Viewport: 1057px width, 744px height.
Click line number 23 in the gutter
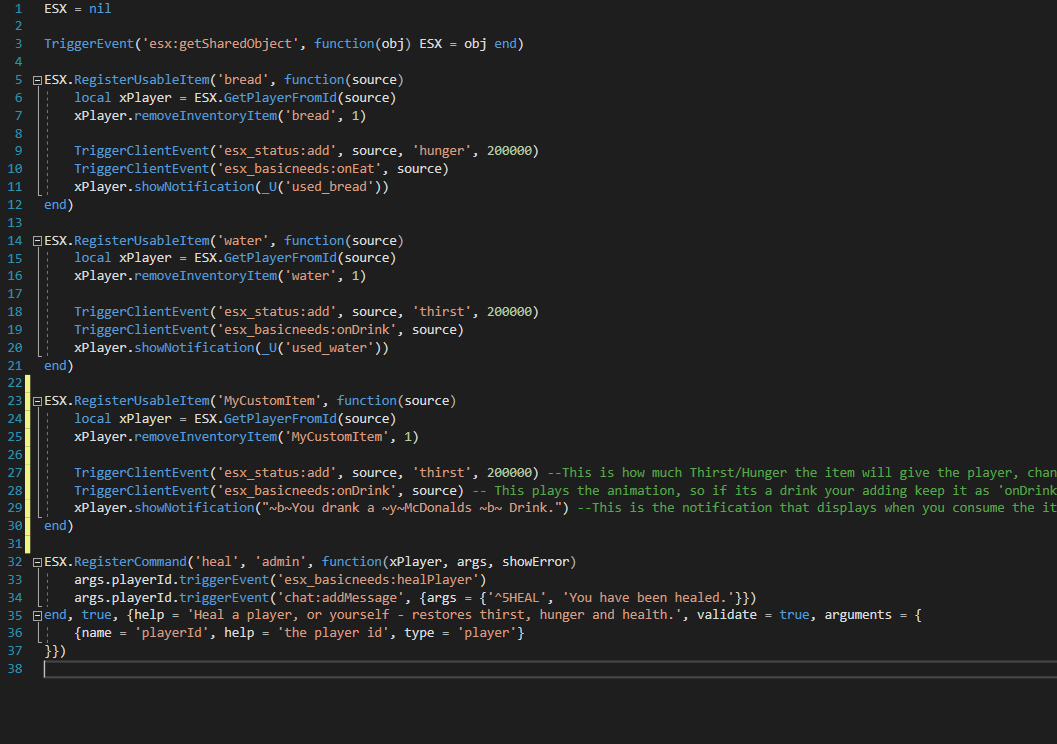(x=14, y=400)
